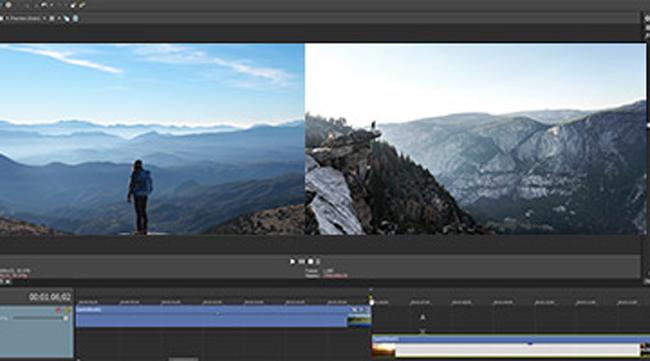Click the sunset thumbnail on the second clip
Screen dimensions: 650x361
tap(384, 350)
